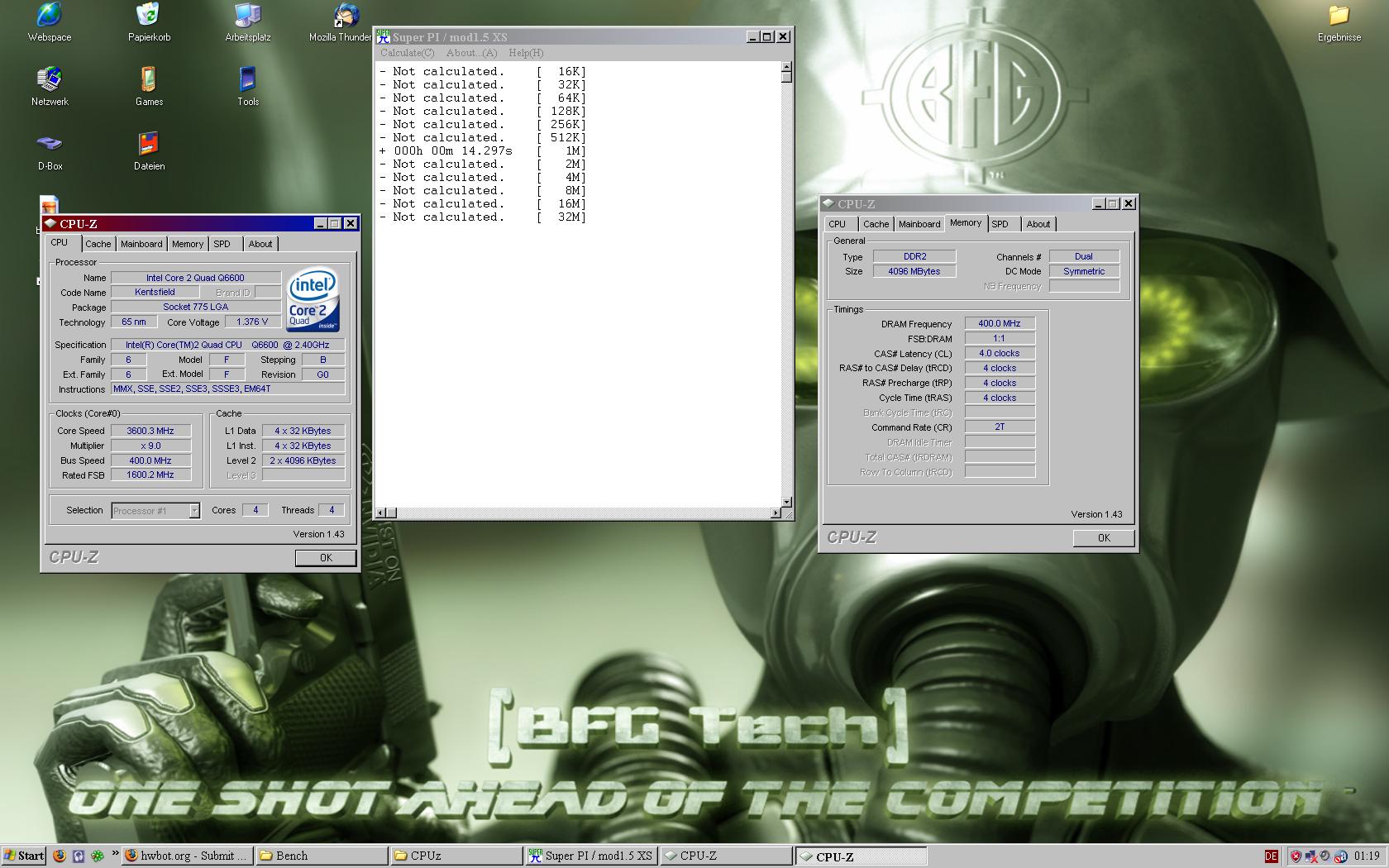Click the green clover quick launch icon
The width and height of the screenshot is (1389, 868).
(98, 856)
